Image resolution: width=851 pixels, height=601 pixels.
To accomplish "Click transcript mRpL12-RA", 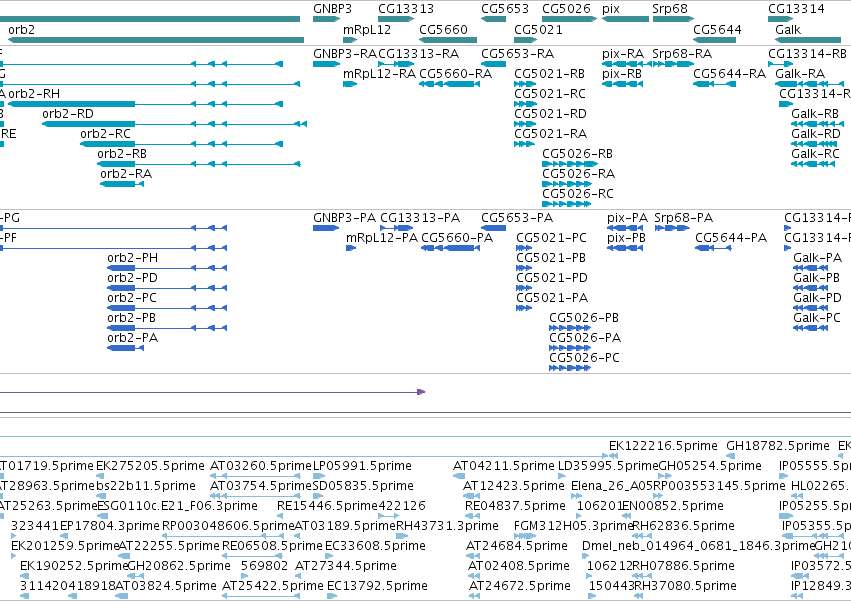I will click(379, 73).
